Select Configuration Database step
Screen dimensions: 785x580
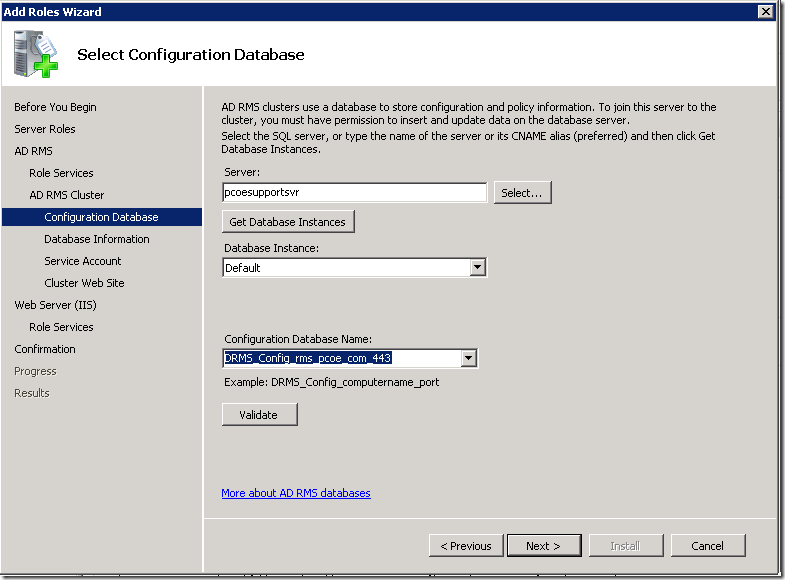pos(102,217)
